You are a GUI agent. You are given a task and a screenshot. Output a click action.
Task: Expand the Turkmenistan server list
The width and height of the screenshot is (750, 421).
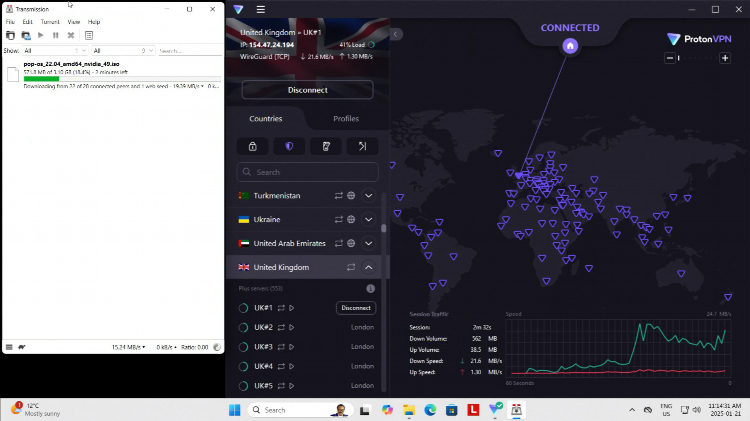(368, 196)
